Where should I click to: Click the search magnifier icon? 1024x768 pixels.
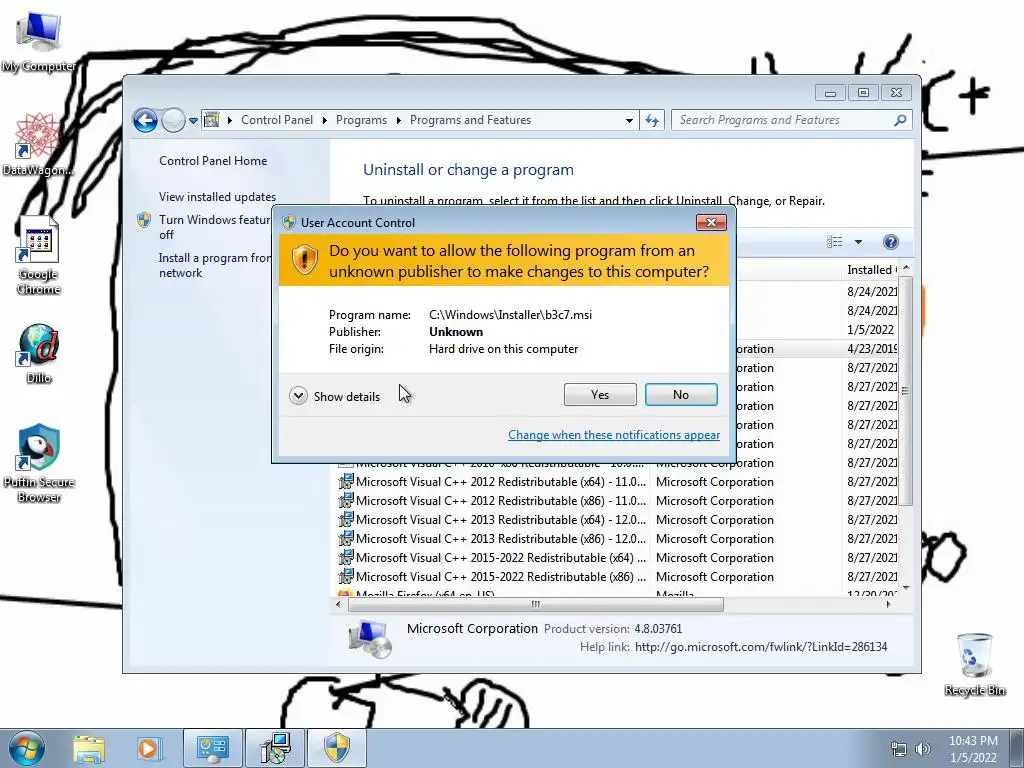(x=901, y=120)
